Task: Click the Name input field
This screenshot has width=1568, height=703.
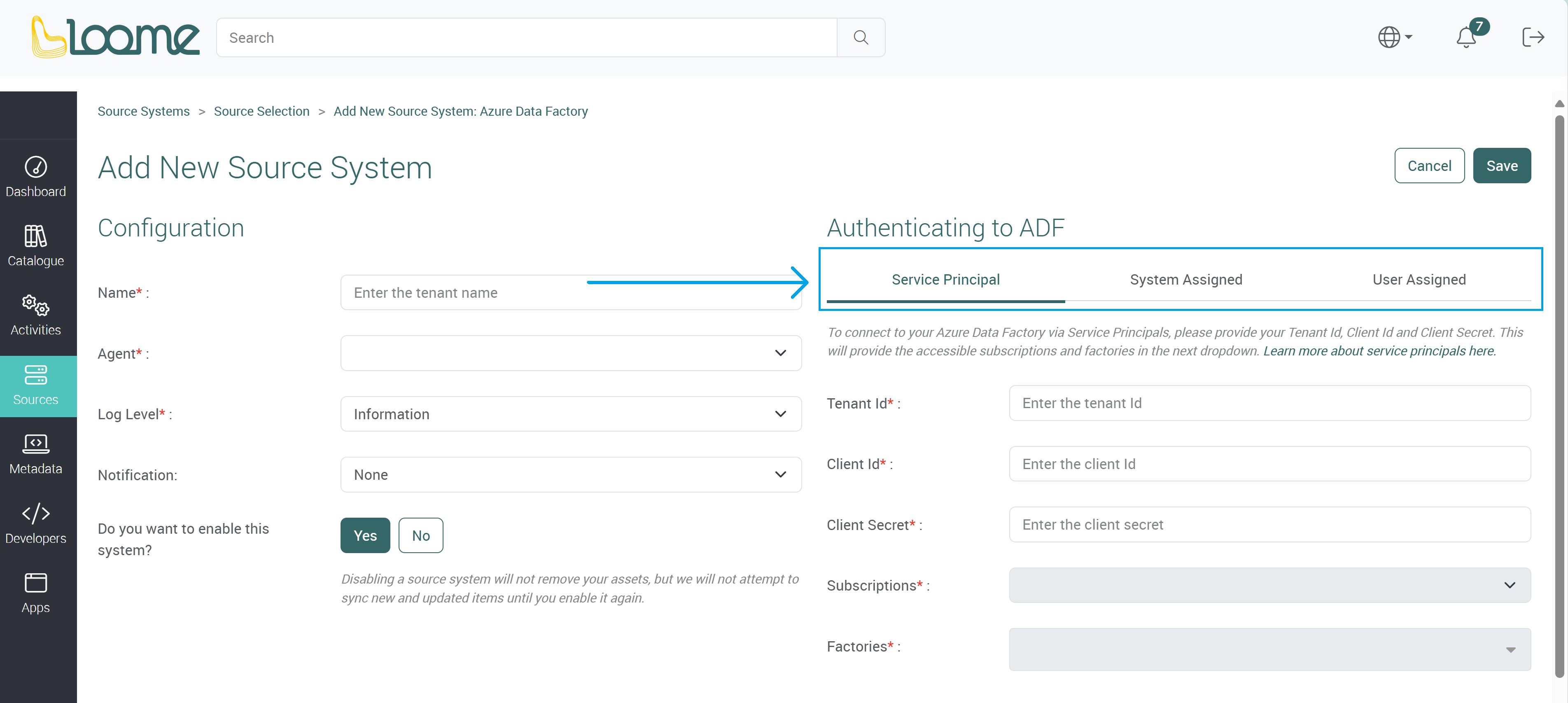Action: click(571, 293)
